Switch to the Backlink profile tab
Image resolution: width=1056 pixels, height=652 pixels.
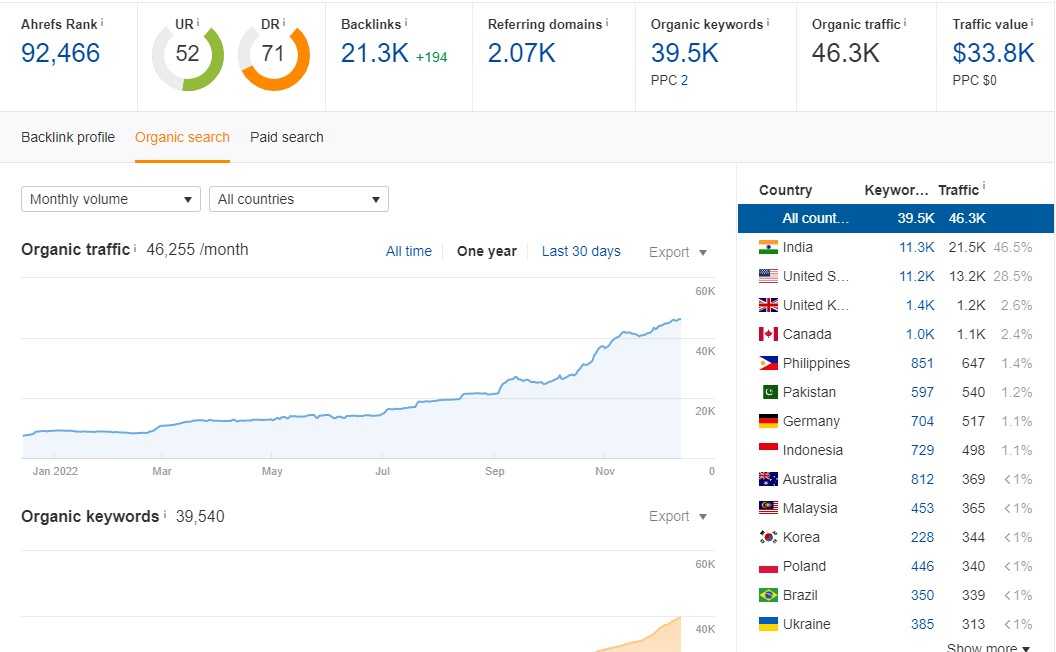pyautogui.click(x=68, y=137)
